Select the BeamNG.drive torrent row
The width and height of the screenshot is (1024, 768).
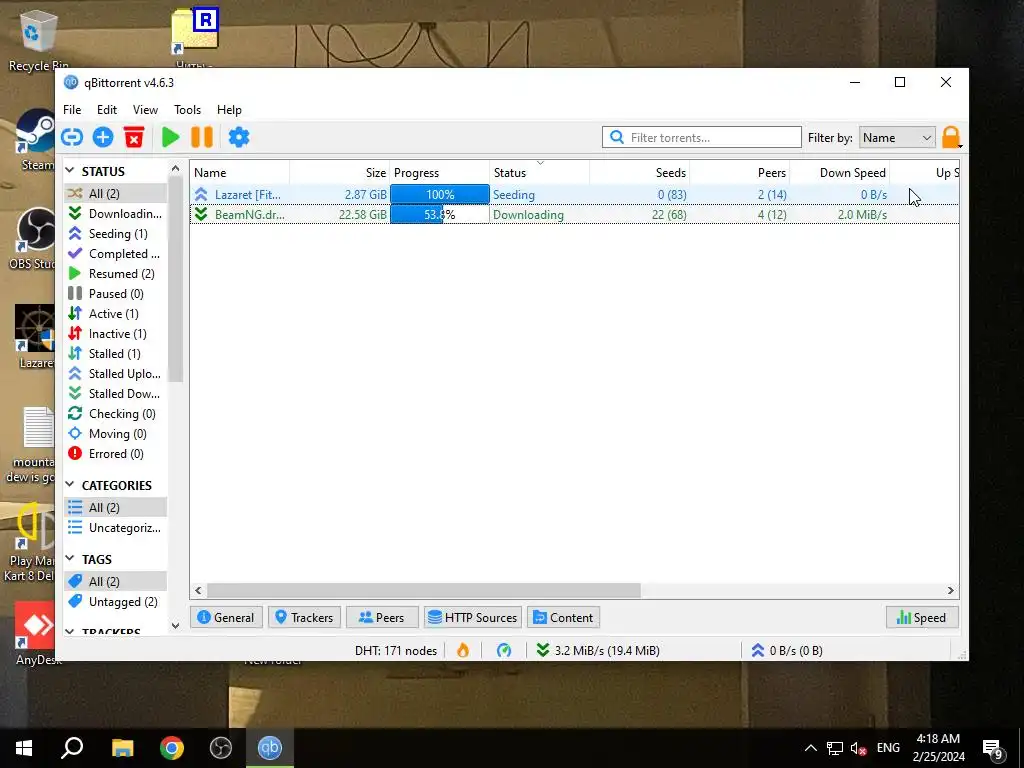[x=575, y=214]
